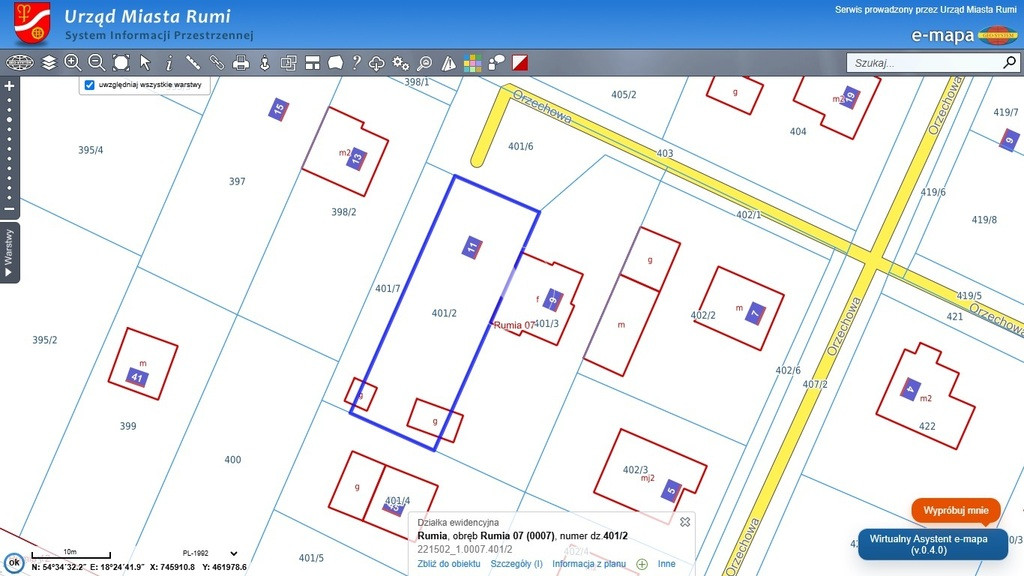Close the Działka ewidencyjna popup
The width and height of the screenshot is (1024, 576).
point(685,522)
